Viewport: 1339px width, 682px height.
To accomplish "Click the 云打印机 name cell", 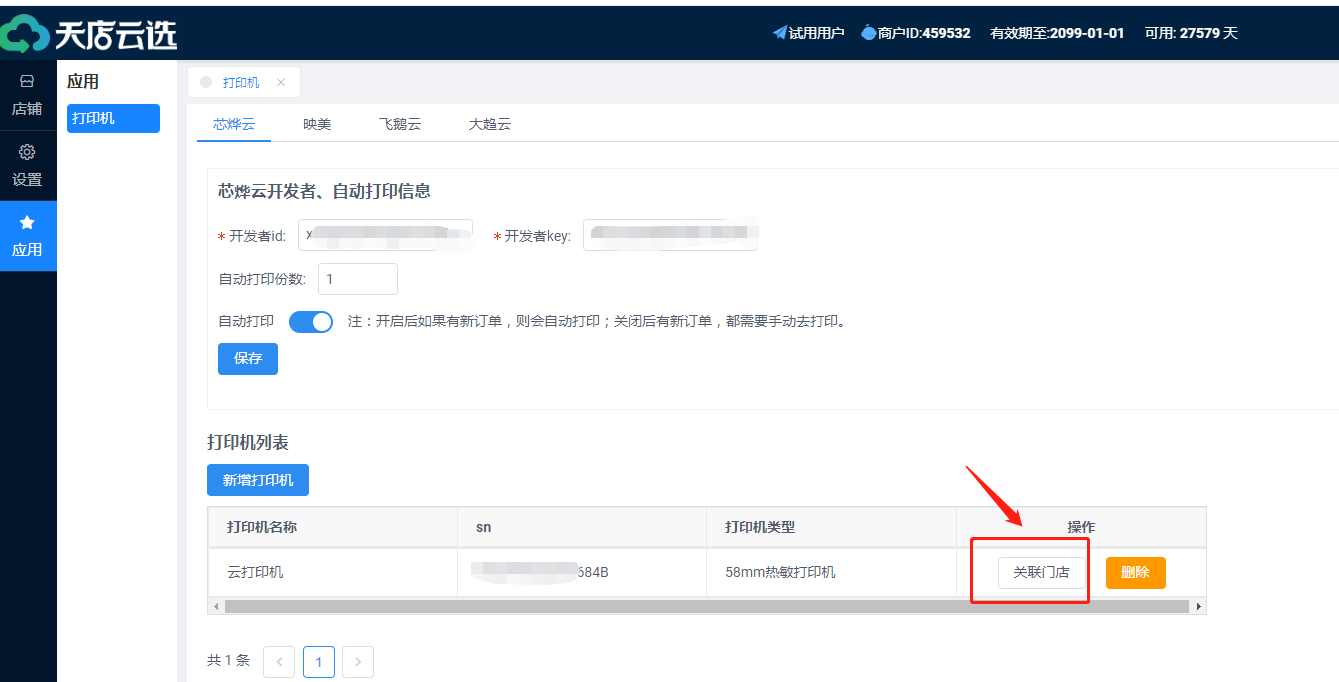I will [x=333, y=572].
